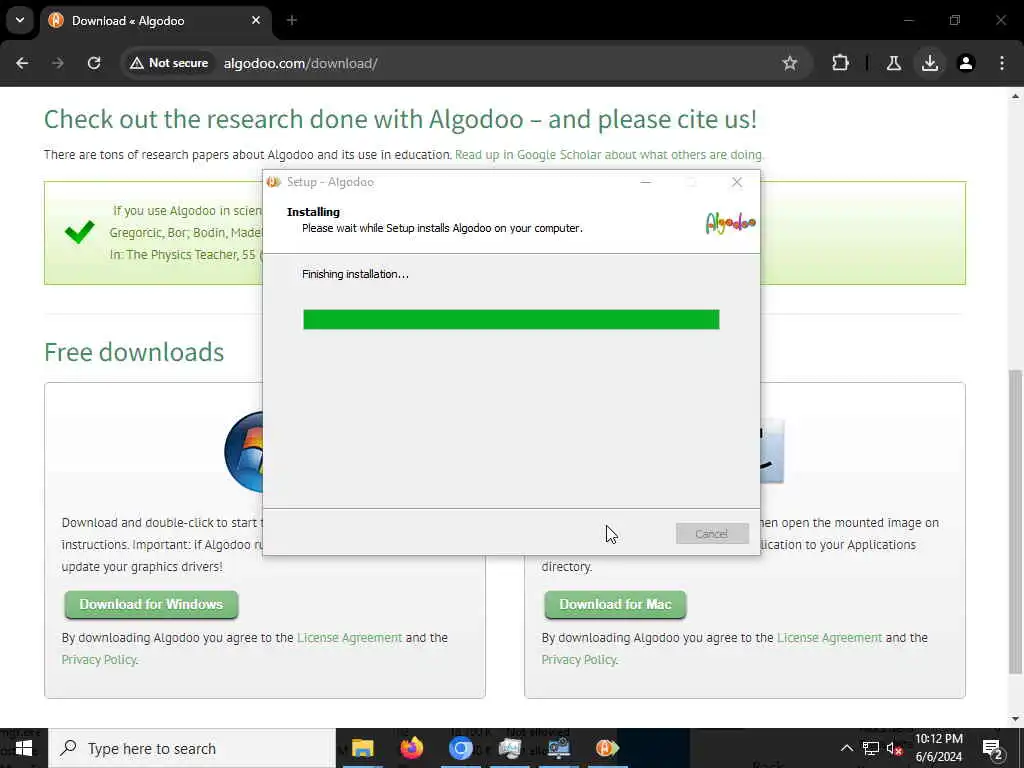The image size is (1024, 768).
Task: Bookmark this page with the star icon
Action: pyautogui.click(x=790, y=63)
